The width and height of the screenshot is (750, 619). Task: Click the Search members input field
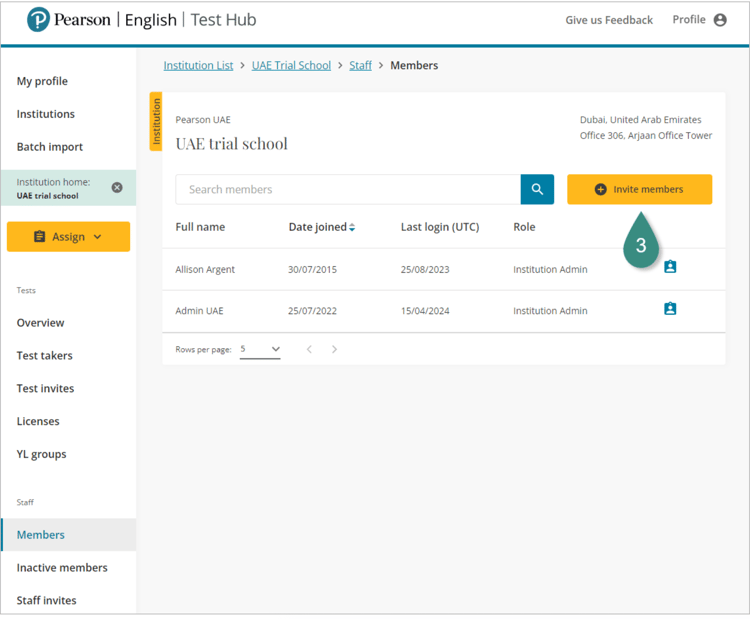point(347,189)
